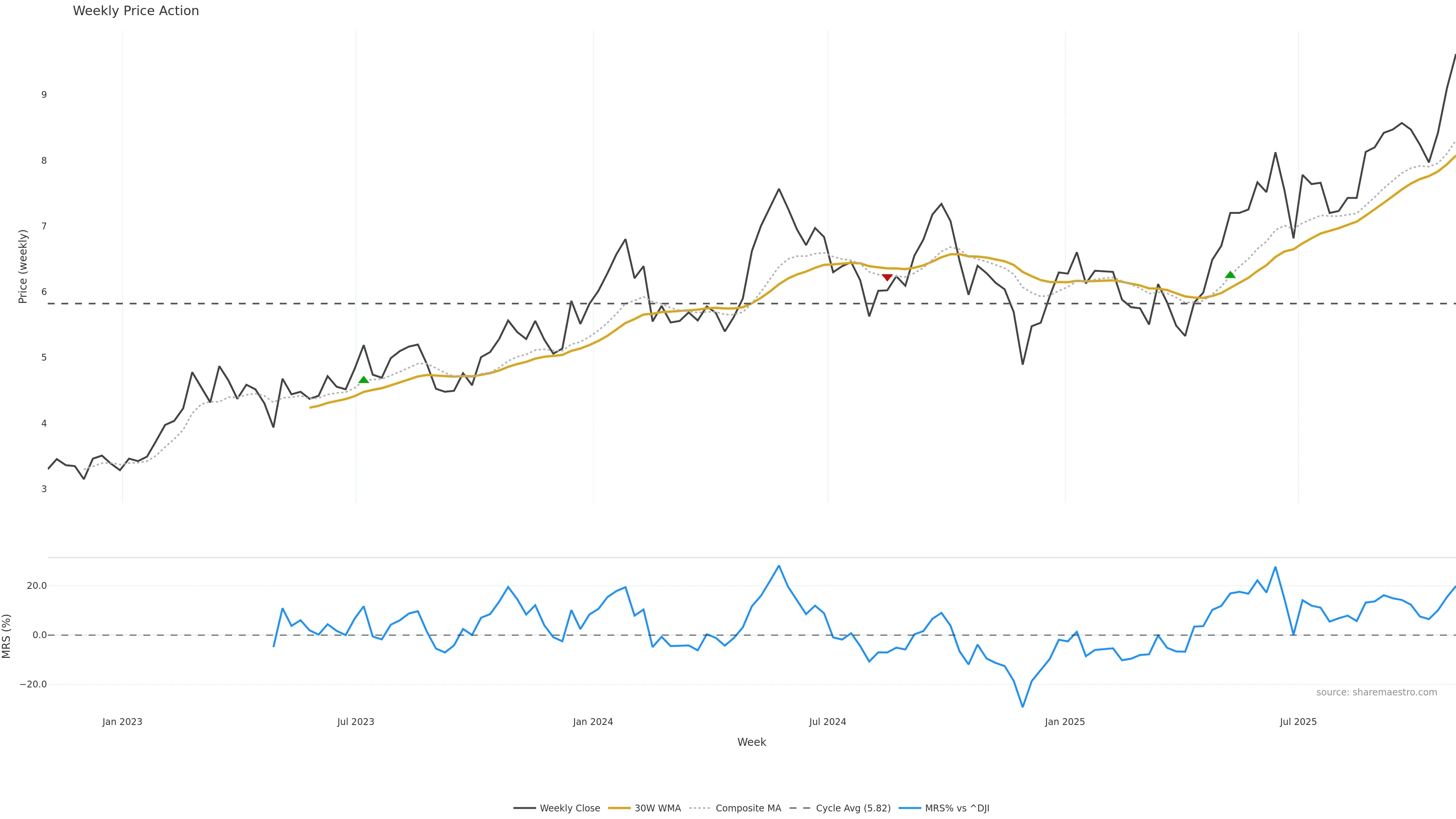The width and height of the screenshot is (1456, 819).
Task: Click the blue MRS% line swatch in legend
Action: point(910,808)
